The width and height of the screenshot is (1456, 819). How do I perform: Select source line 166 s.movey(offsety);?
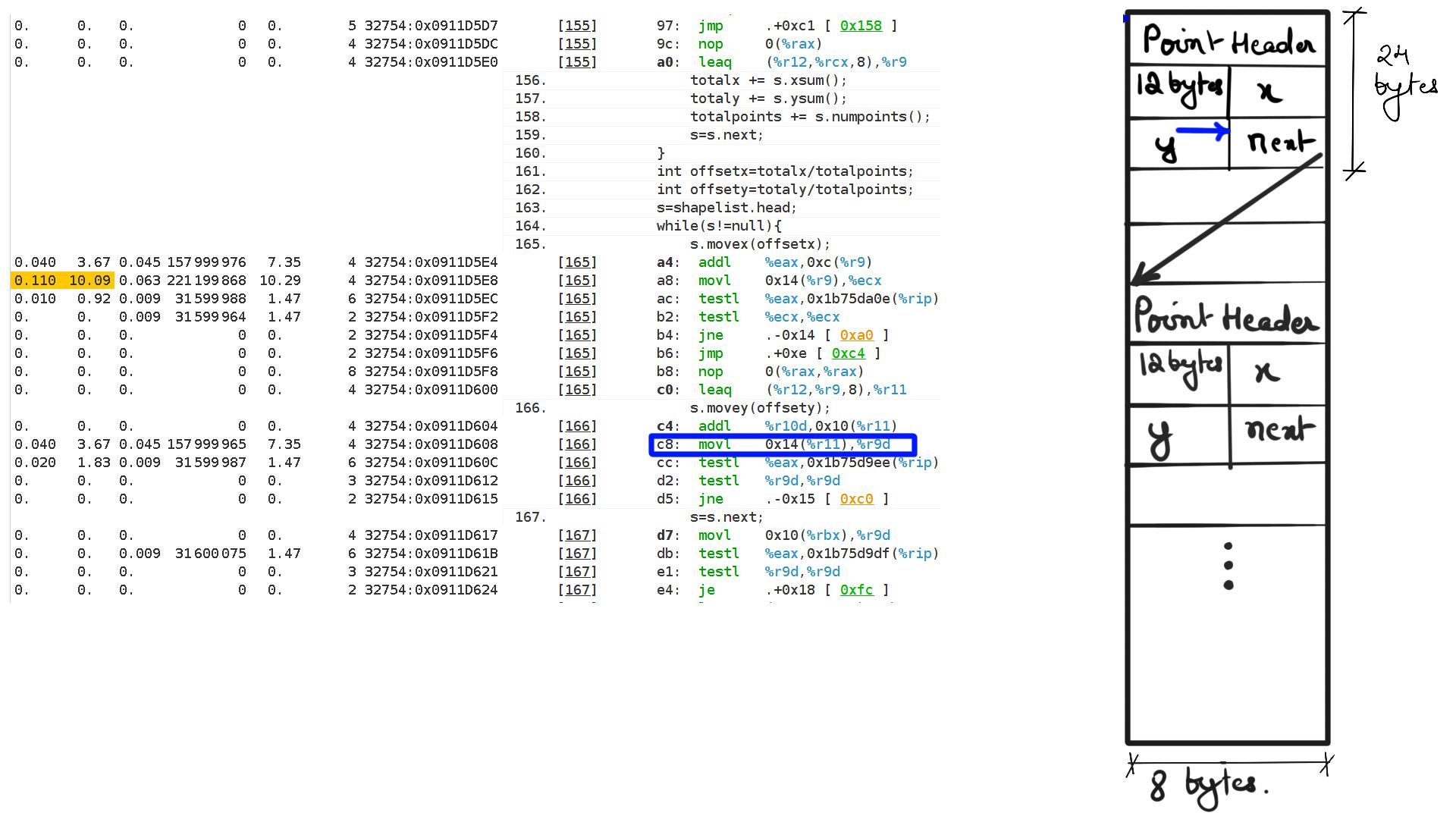point(721,408)
